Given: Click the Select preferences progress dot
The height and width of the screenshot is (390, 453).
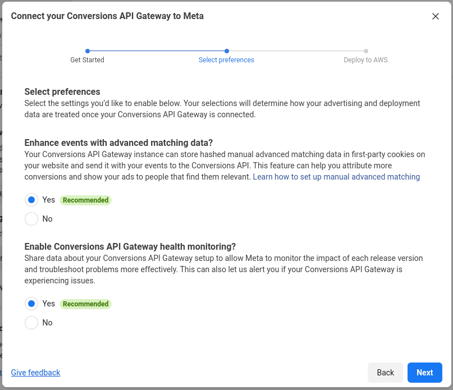Looking at the screenshot, I should click(227, 51).
